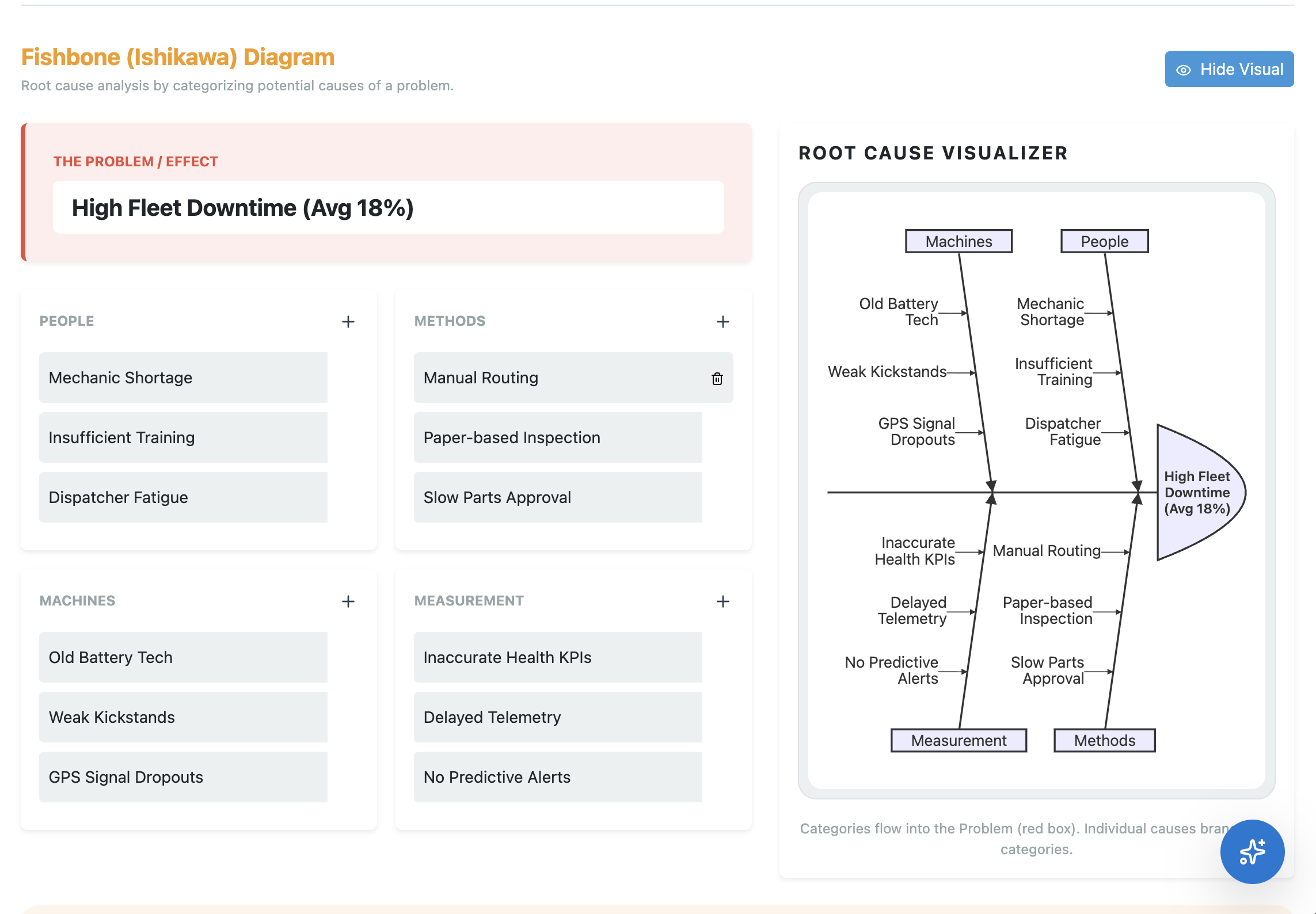The image size is (1316, 914).
Task: Add a new cause to Methods
Action: pyautogui.click(x=723, y=322)
